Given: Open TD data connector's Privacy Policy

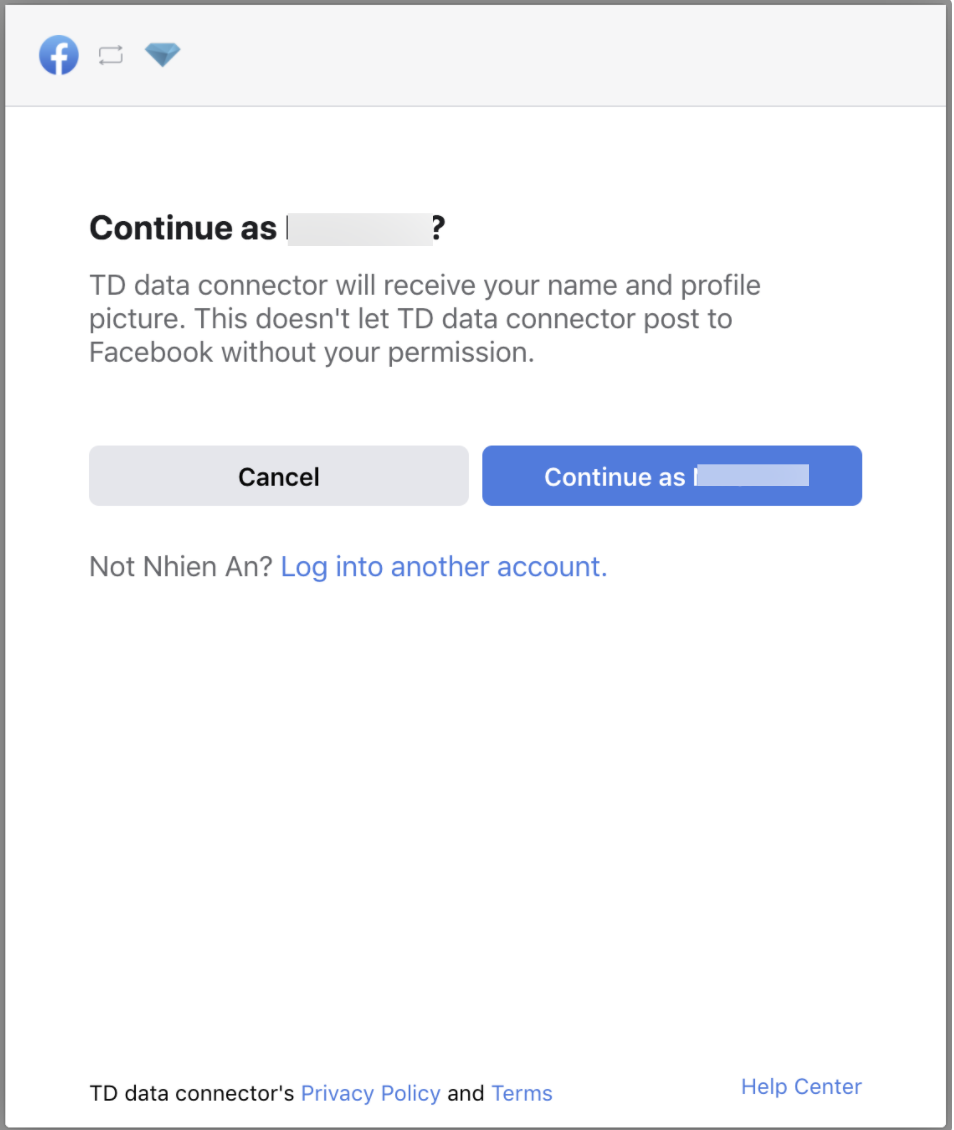Looking at the screenshot, I should click(x=370, y=1093).
